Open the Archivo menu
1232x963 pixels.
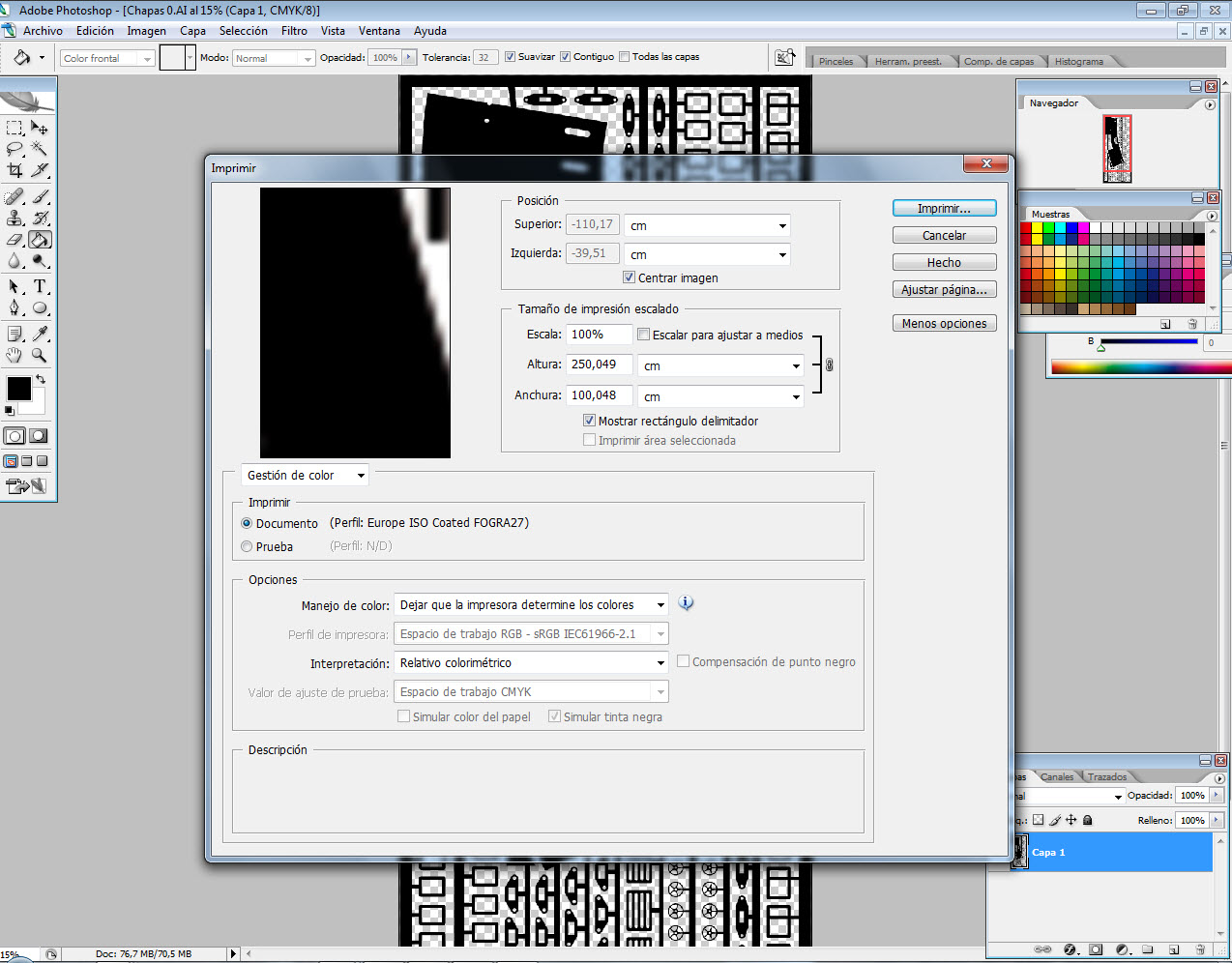[x=43, y=31]
